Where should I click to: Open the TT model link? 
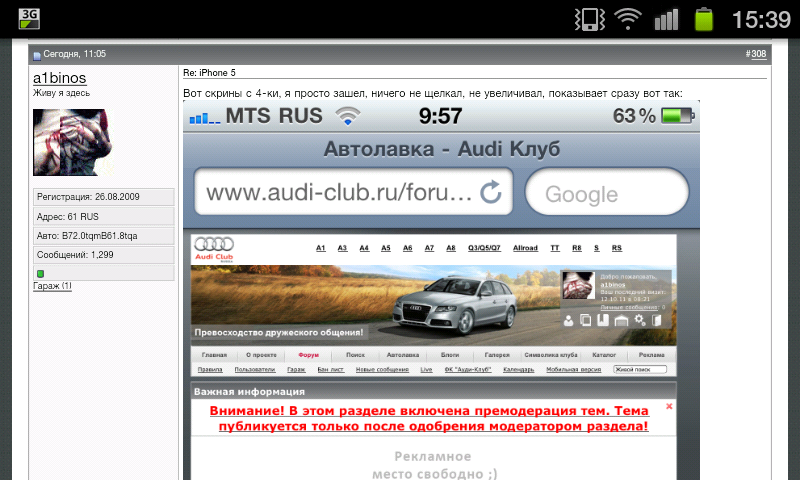(555, 248)
